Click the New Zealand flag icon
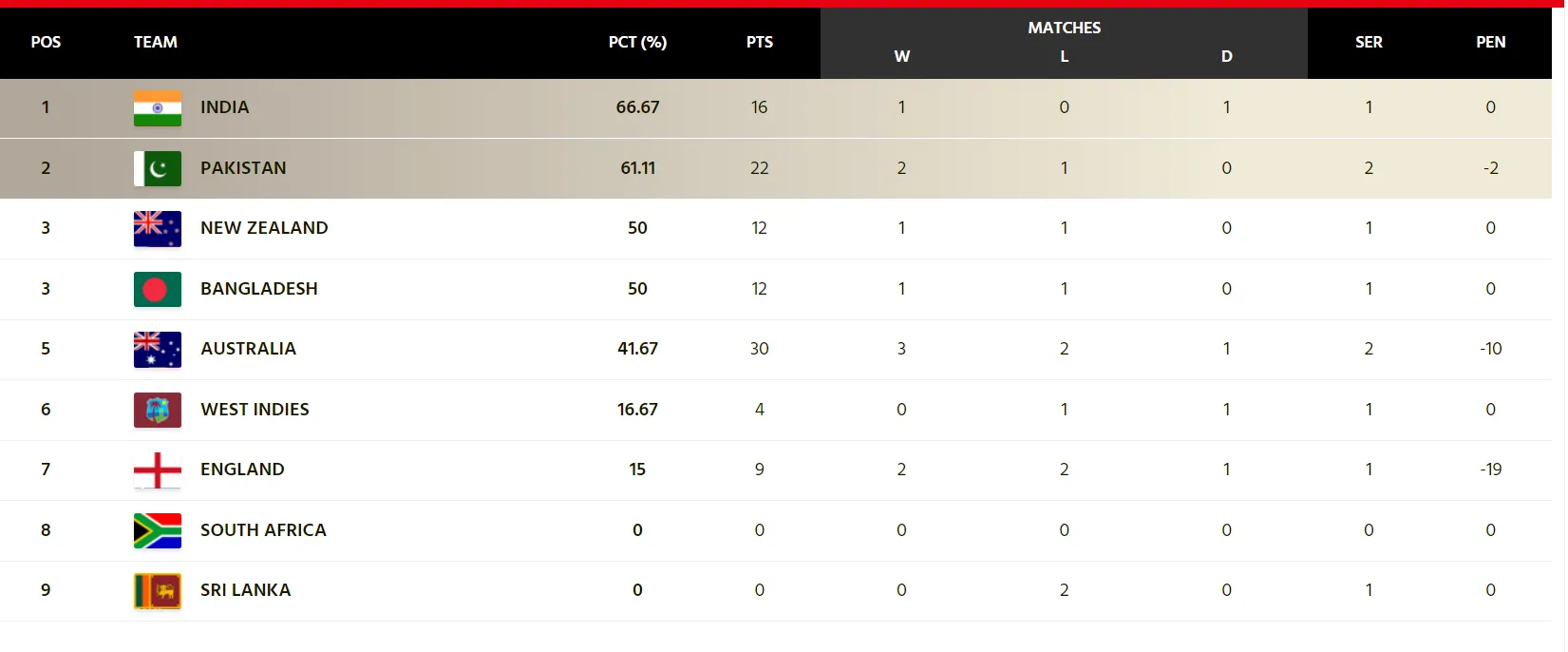This screenshot has width=1568, height=652. click(x=158, y=229)
